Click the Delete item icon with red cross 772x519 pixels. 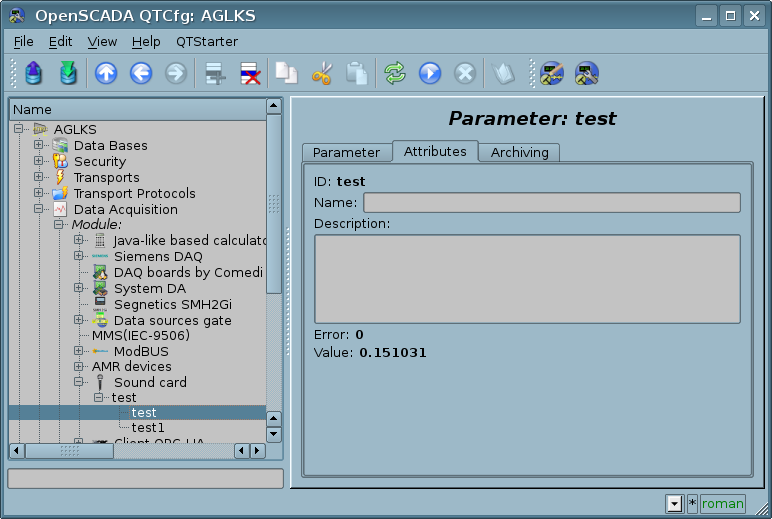[249, 73]
